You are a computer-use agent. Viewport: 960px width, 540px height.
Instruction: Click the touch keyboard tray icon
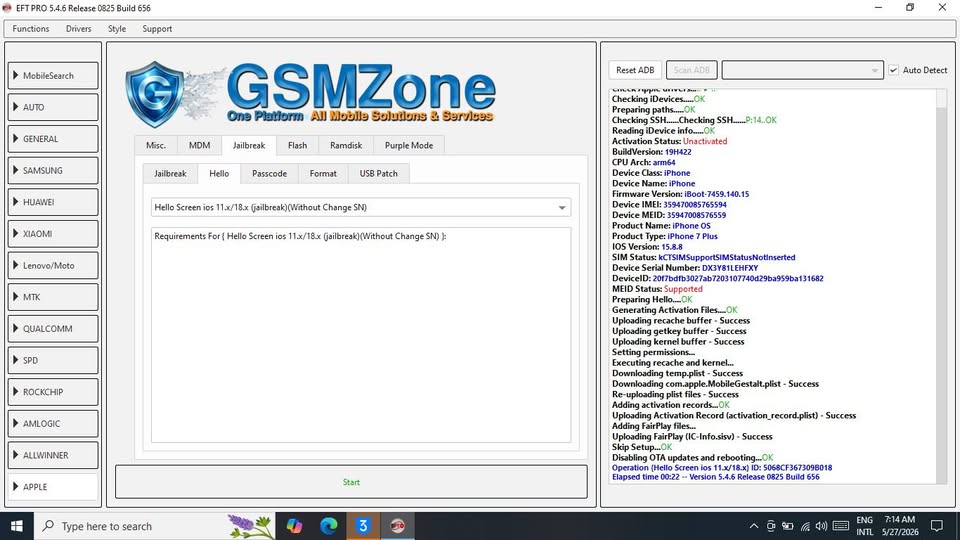[x=841, y=526]
